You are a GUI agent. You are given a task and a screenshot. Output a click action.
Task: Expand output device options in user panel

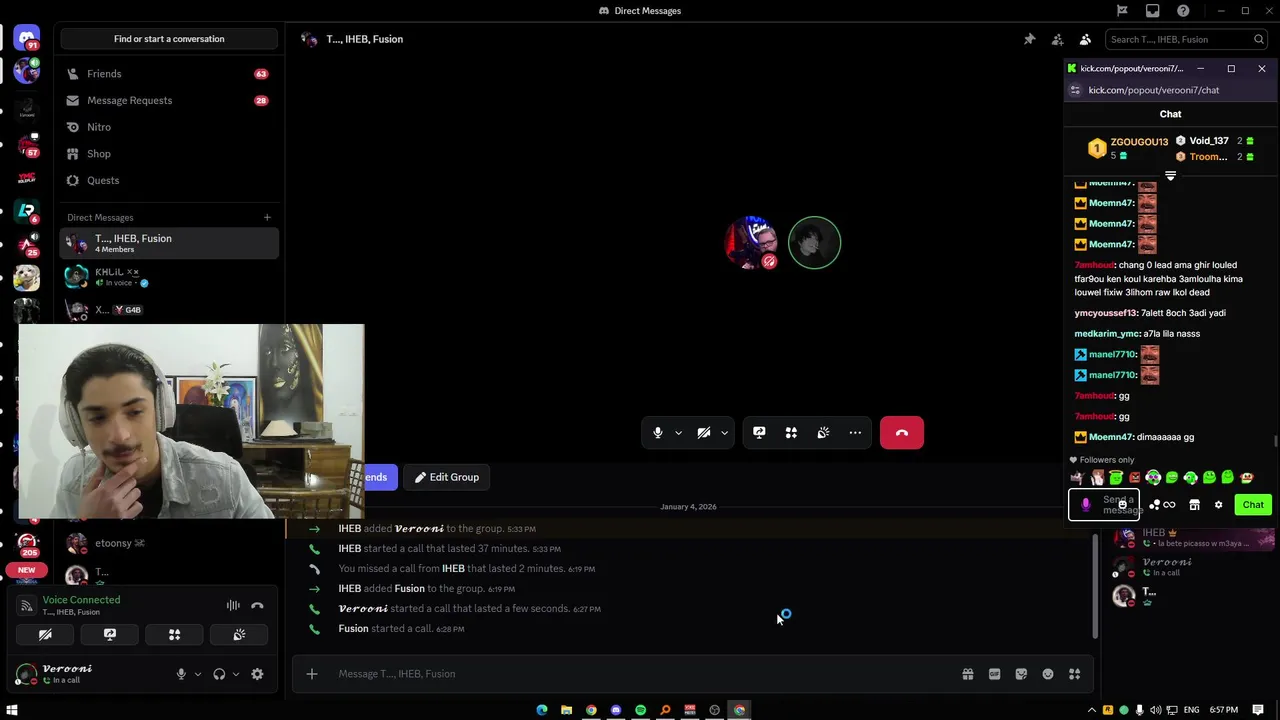coord(236,674)
